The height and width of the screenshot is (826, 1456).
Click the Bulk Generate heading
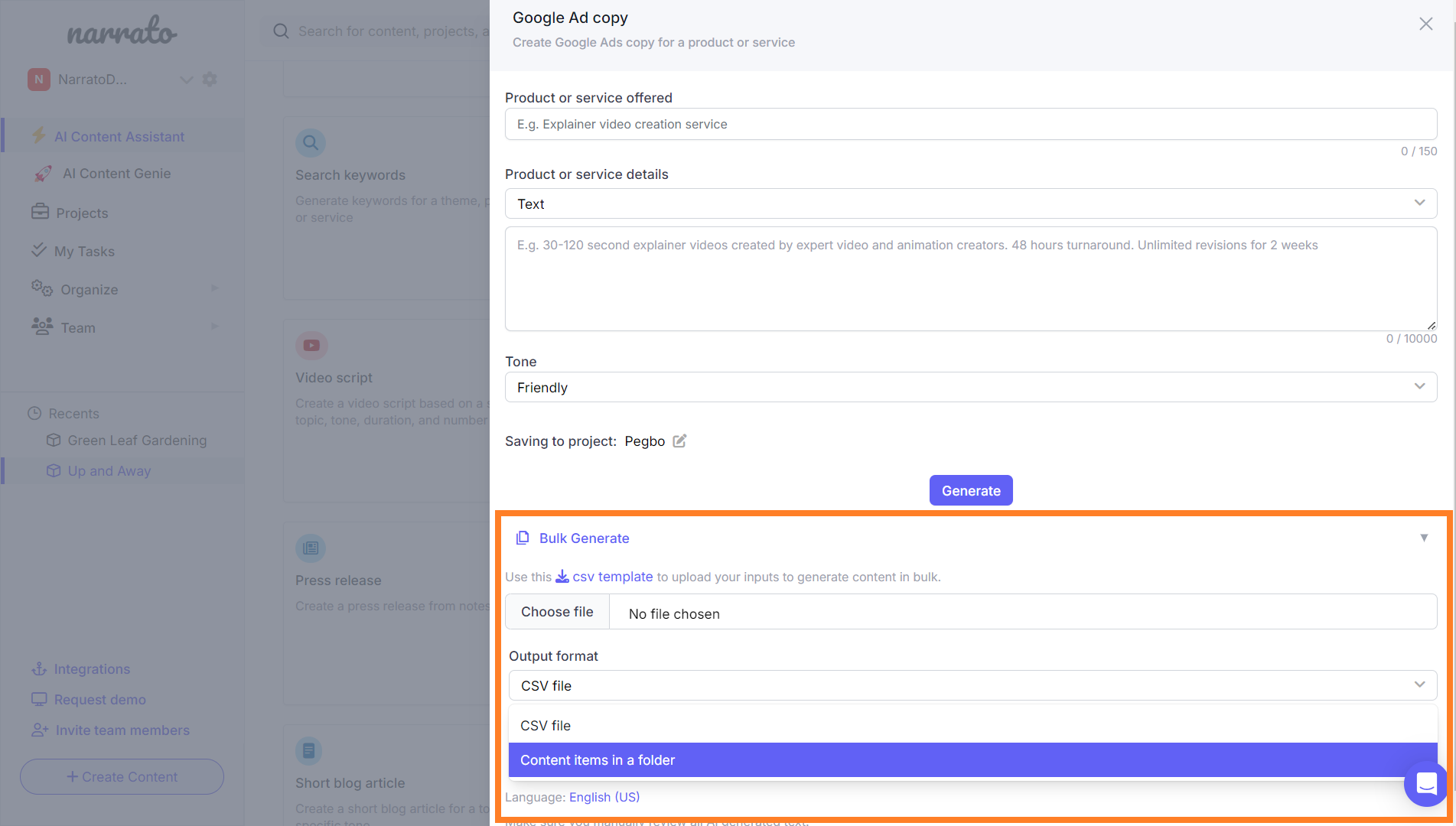[584, 538]
